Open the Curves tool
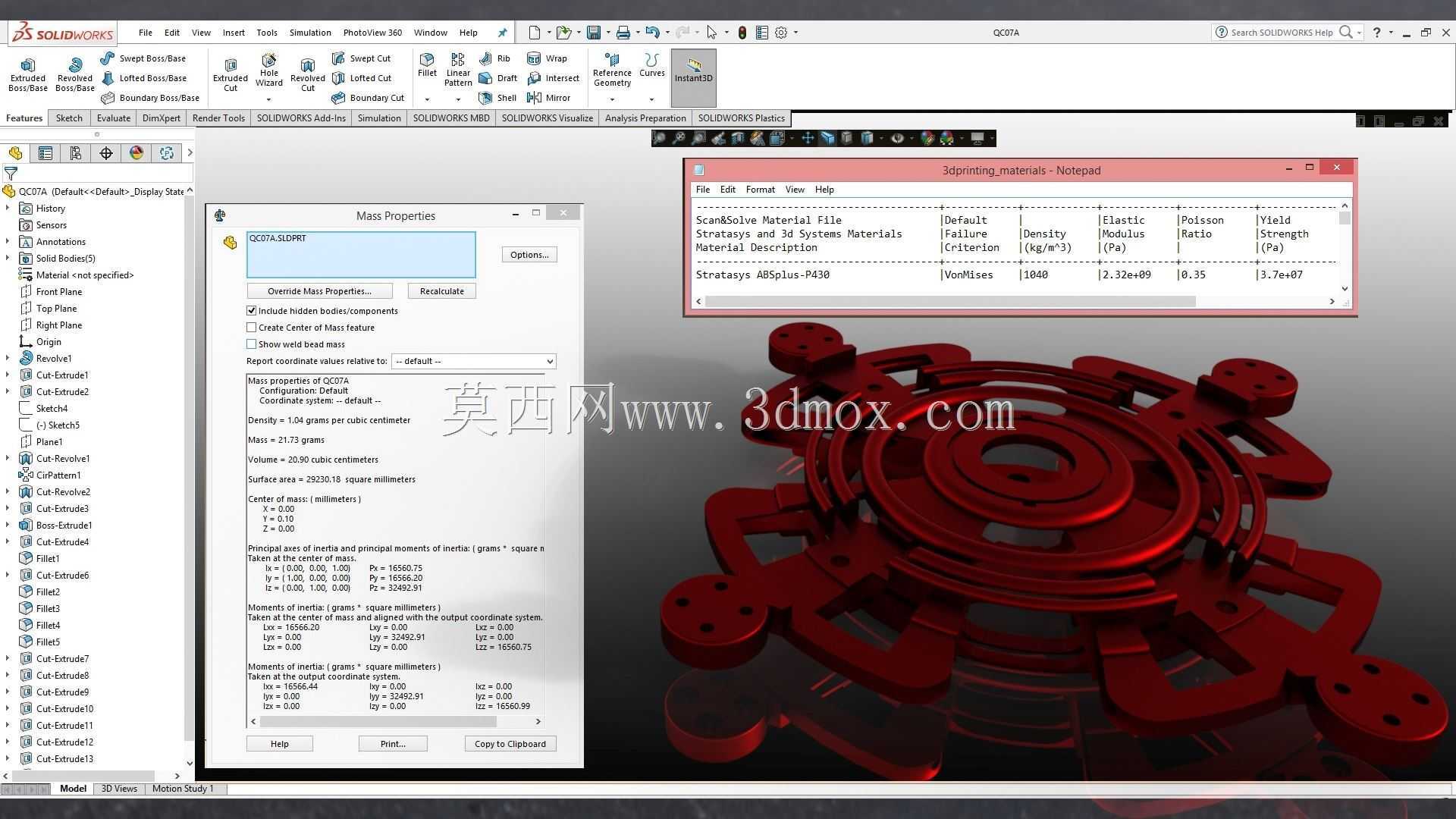 (651, 65)
